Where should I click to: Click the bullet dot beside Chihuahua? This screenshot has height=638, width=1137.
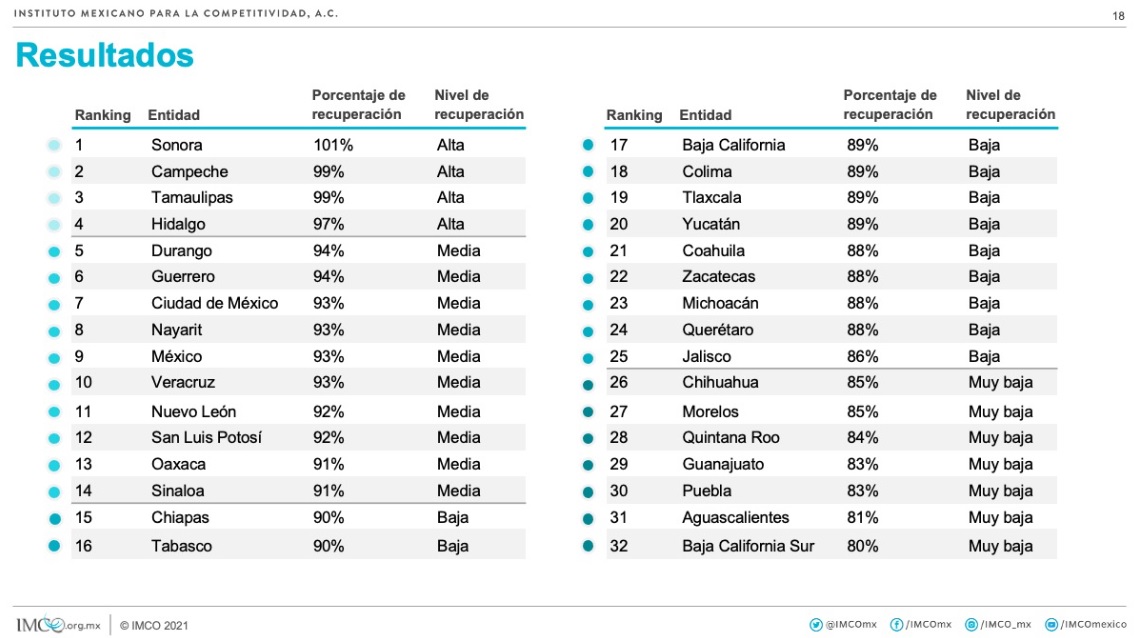[588, 383]
